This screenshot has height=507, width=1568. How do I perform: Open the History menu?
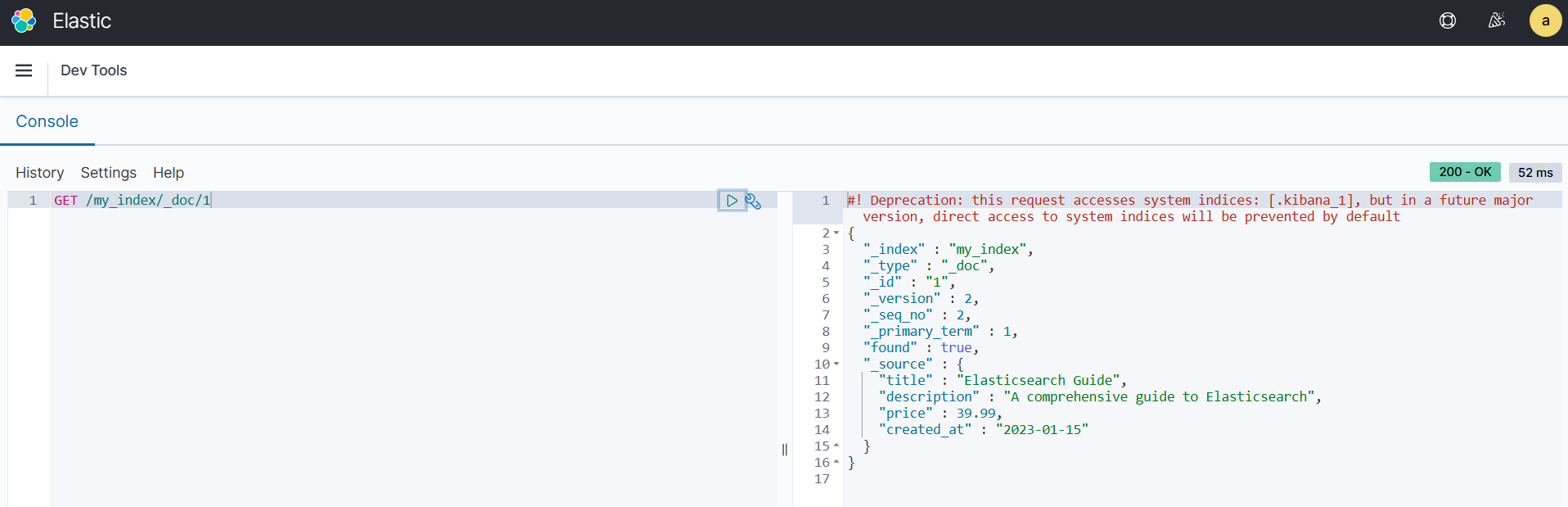tap(39, 173)
